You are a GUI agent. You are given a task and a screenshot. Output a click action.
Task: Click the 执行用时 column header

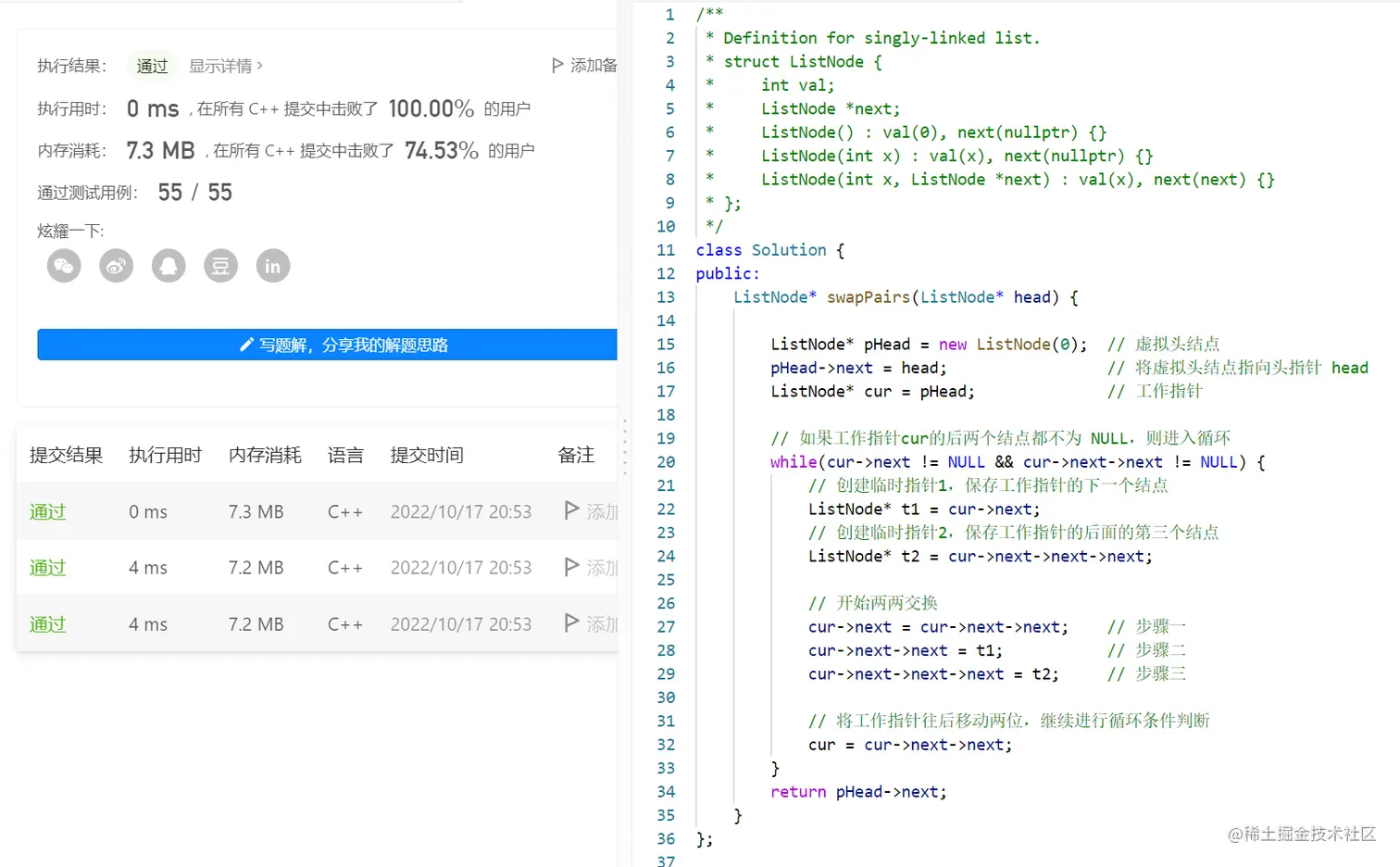coord(165,455)
